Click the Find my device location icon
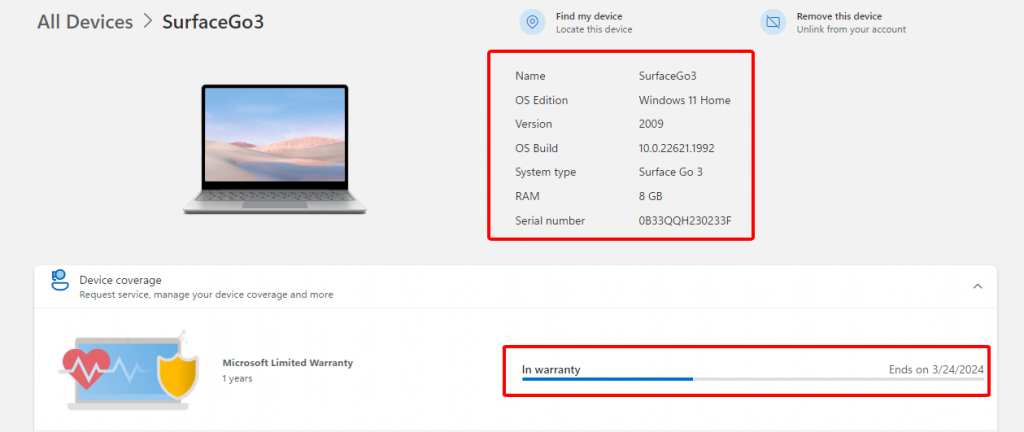This screenshot has height=432, width=1024. point(532,22)
